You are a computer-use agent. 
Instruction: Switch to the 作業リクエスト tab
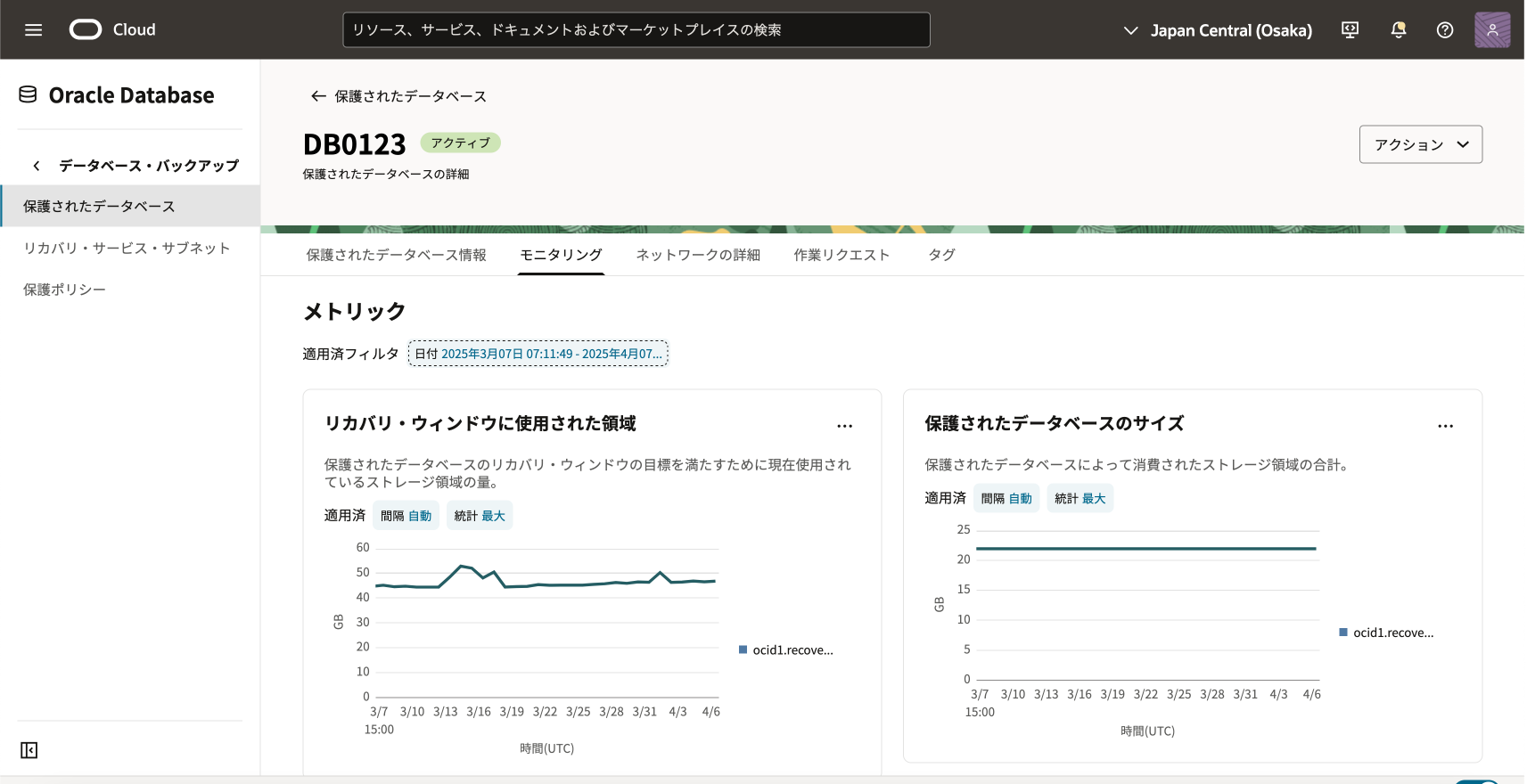pos(841,255)
